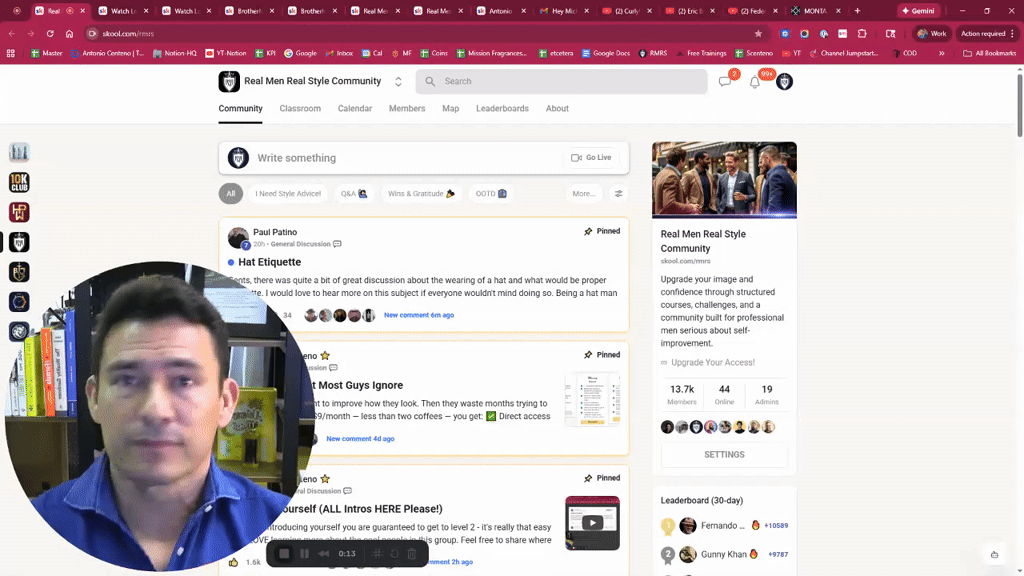This screenshot has height=576, width=1024.
Task: Open Paul Patino's profile name
Action: coord(275,232)
